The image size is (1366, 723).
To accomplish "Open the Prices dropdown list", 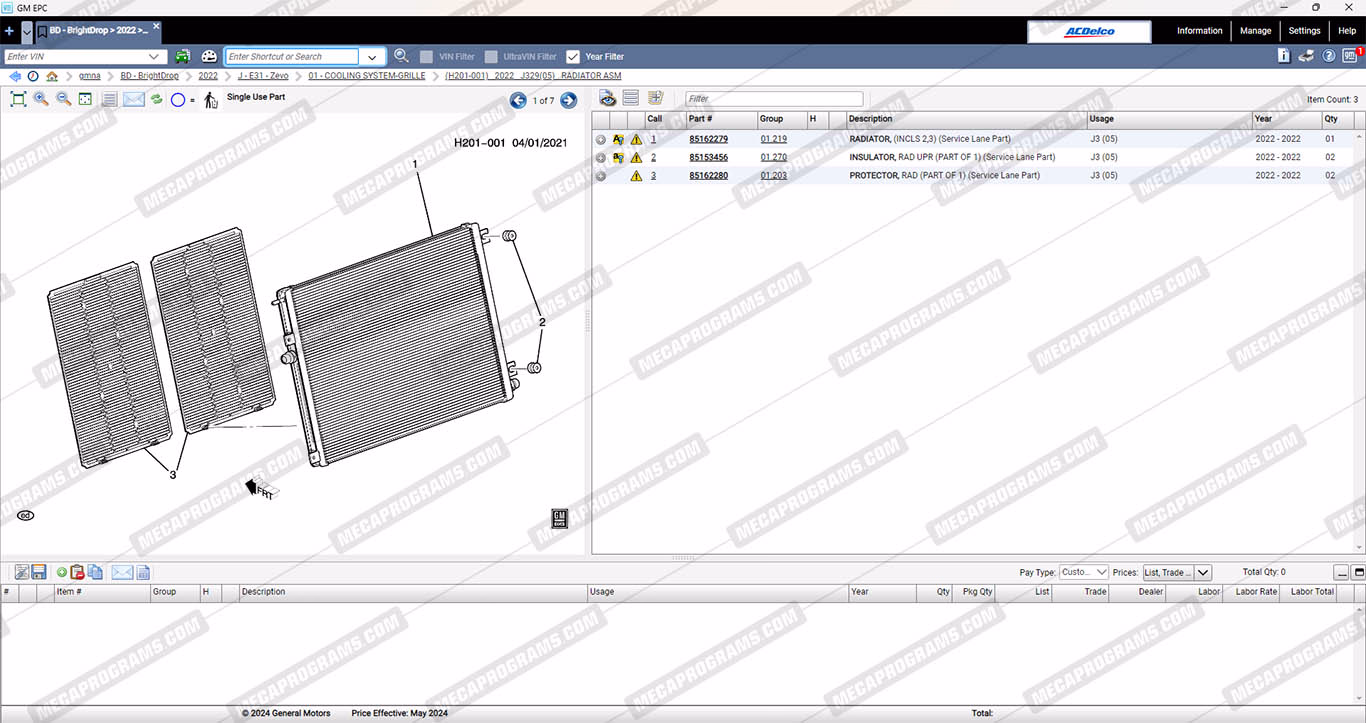I will click(1203, 573).
